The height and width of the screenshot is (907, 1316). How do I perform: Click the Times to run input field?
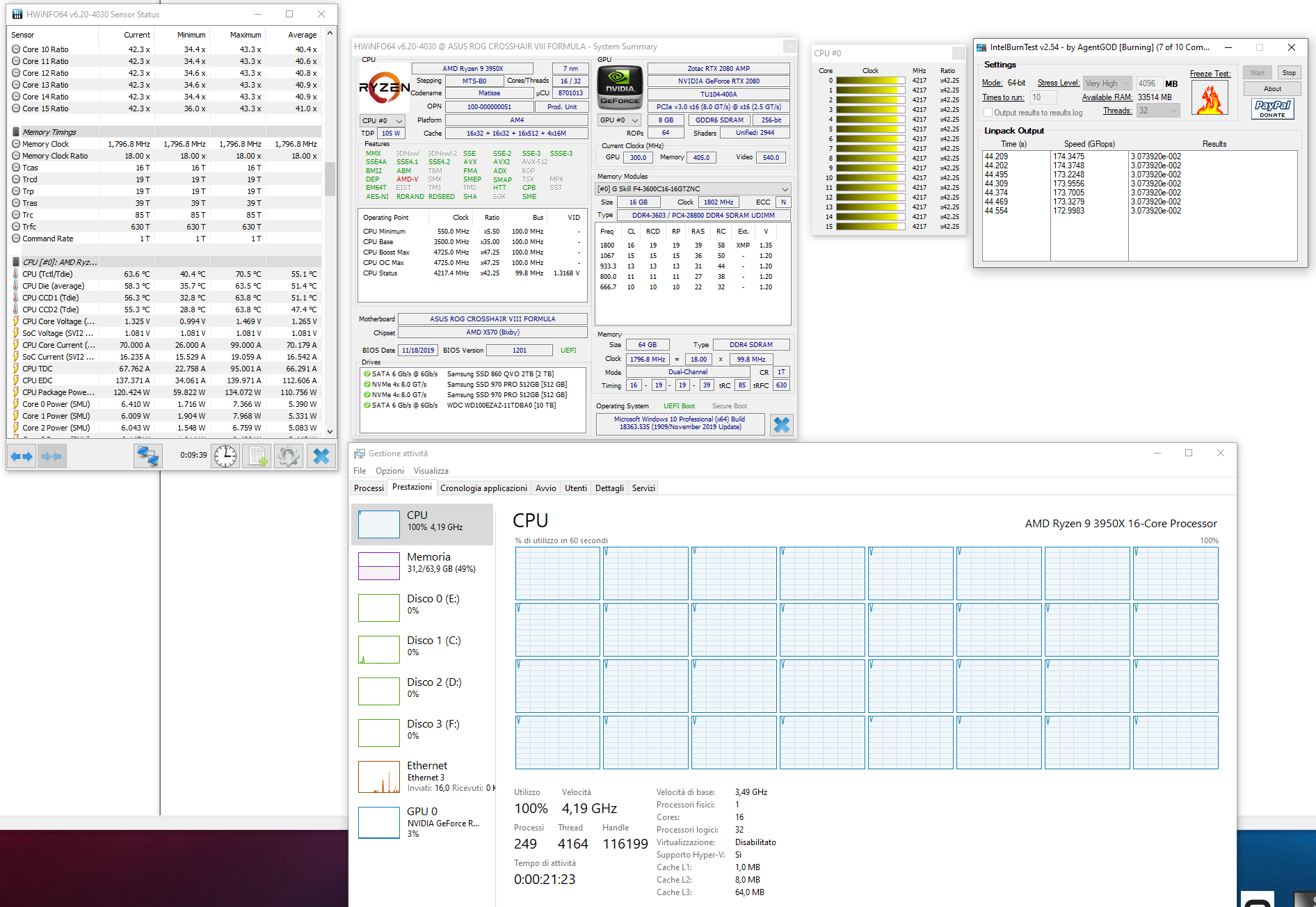pos(1043,97)
